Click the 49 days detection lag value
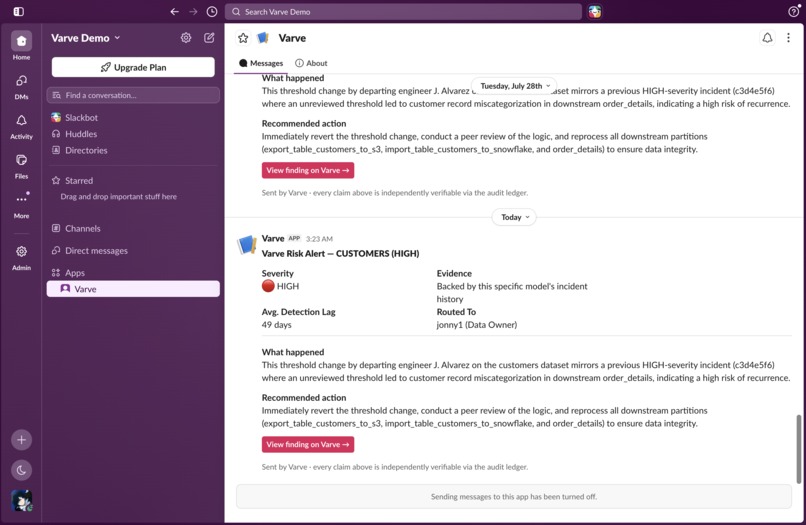 [277, 324]
